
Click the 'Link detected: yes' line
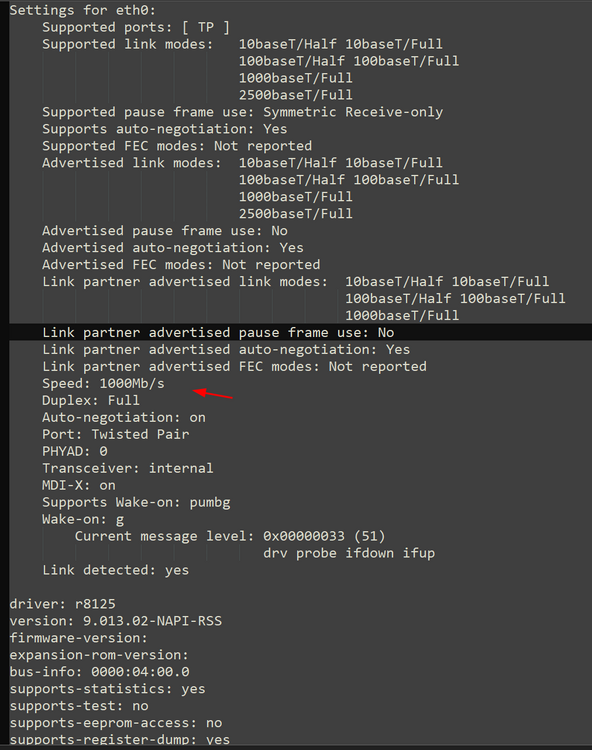tap(115, 570)
